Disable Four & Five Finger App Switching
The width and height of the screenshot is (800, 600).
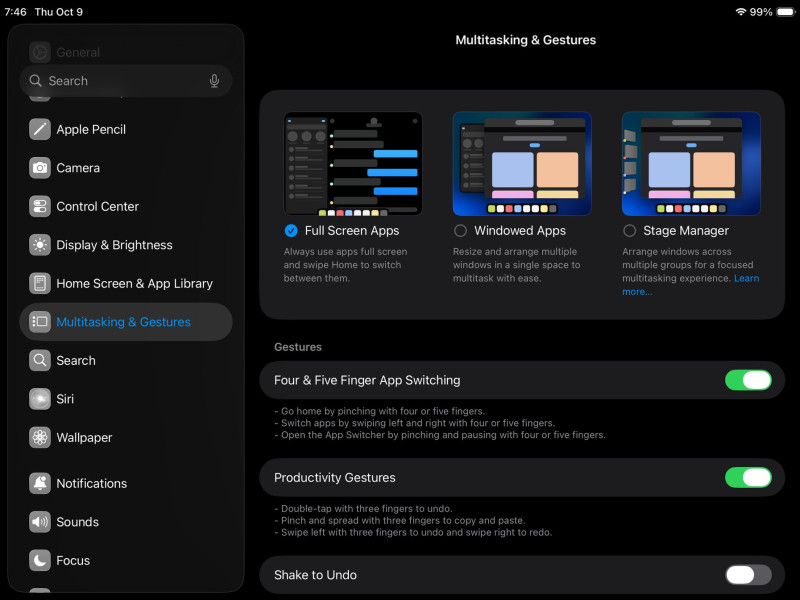pyautogui.click(x=747, y=380)
